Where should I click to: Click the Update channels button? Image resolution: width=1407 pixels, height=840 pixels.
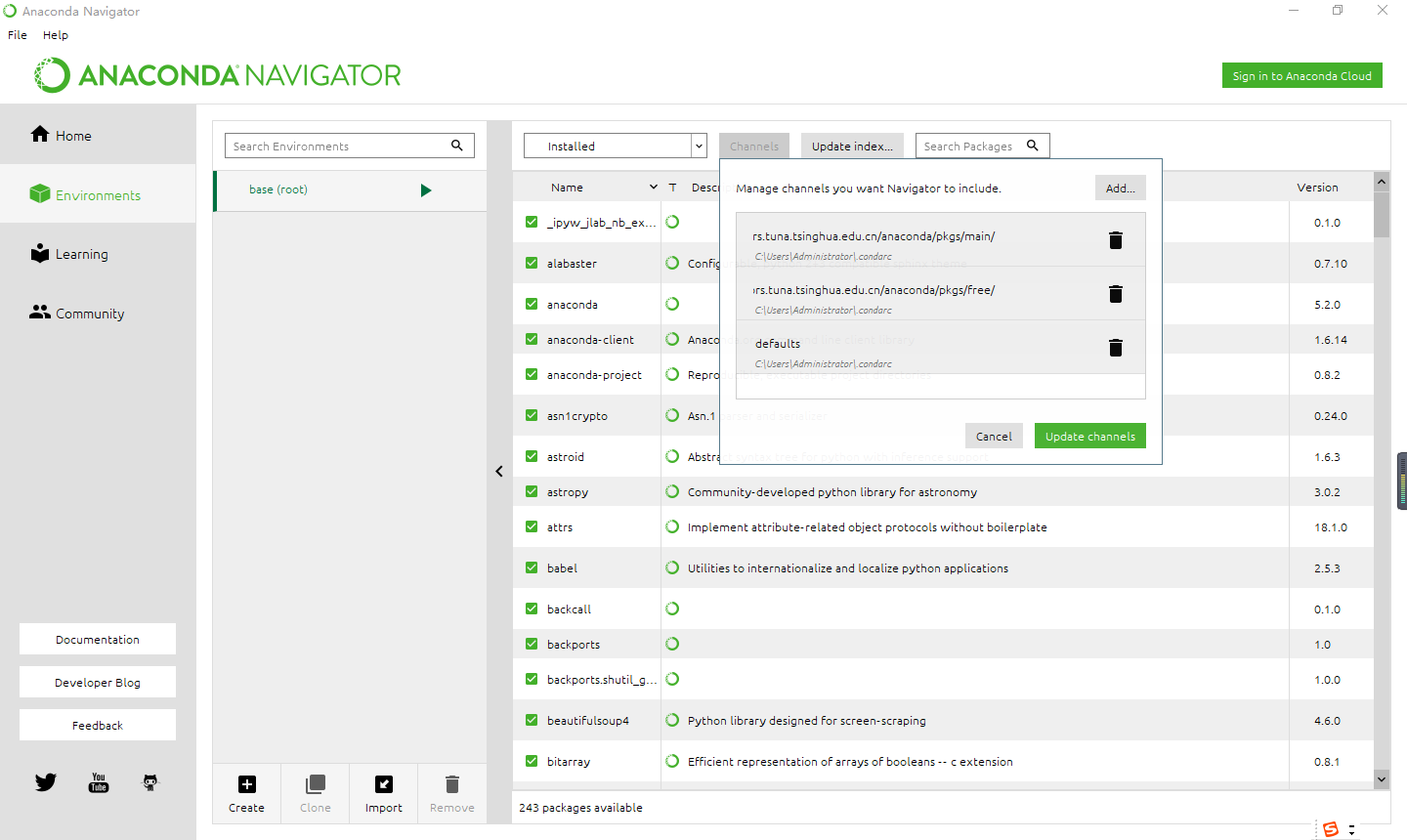coord(1090,436)
